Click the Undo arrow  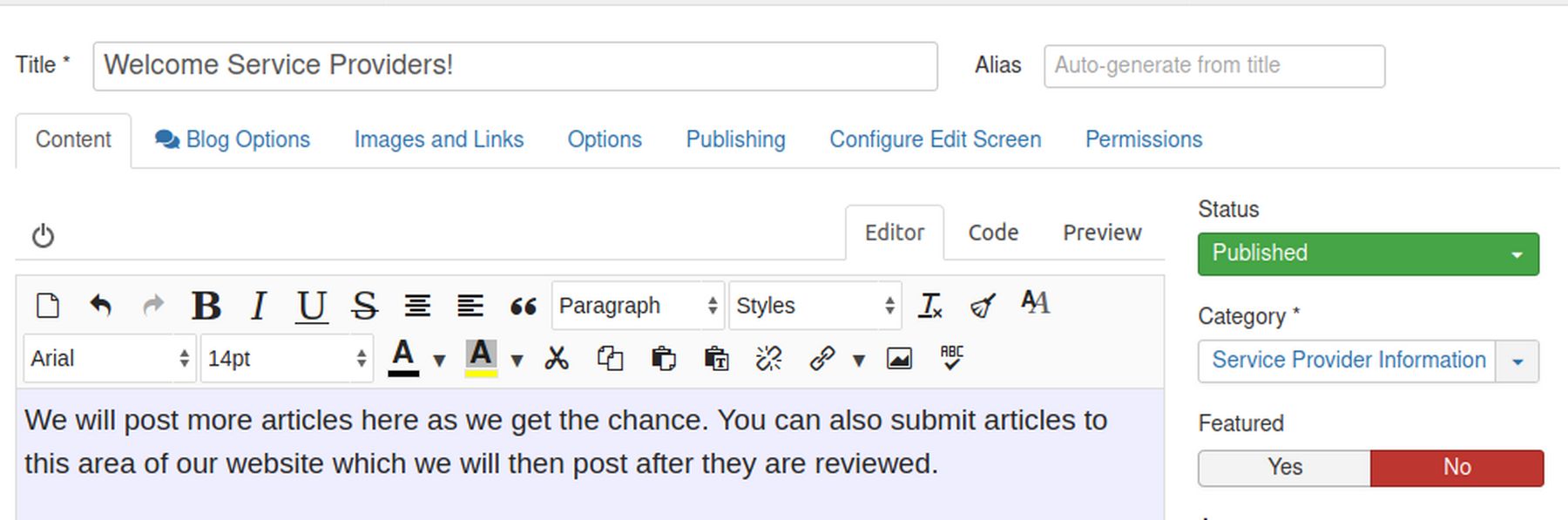101,306
